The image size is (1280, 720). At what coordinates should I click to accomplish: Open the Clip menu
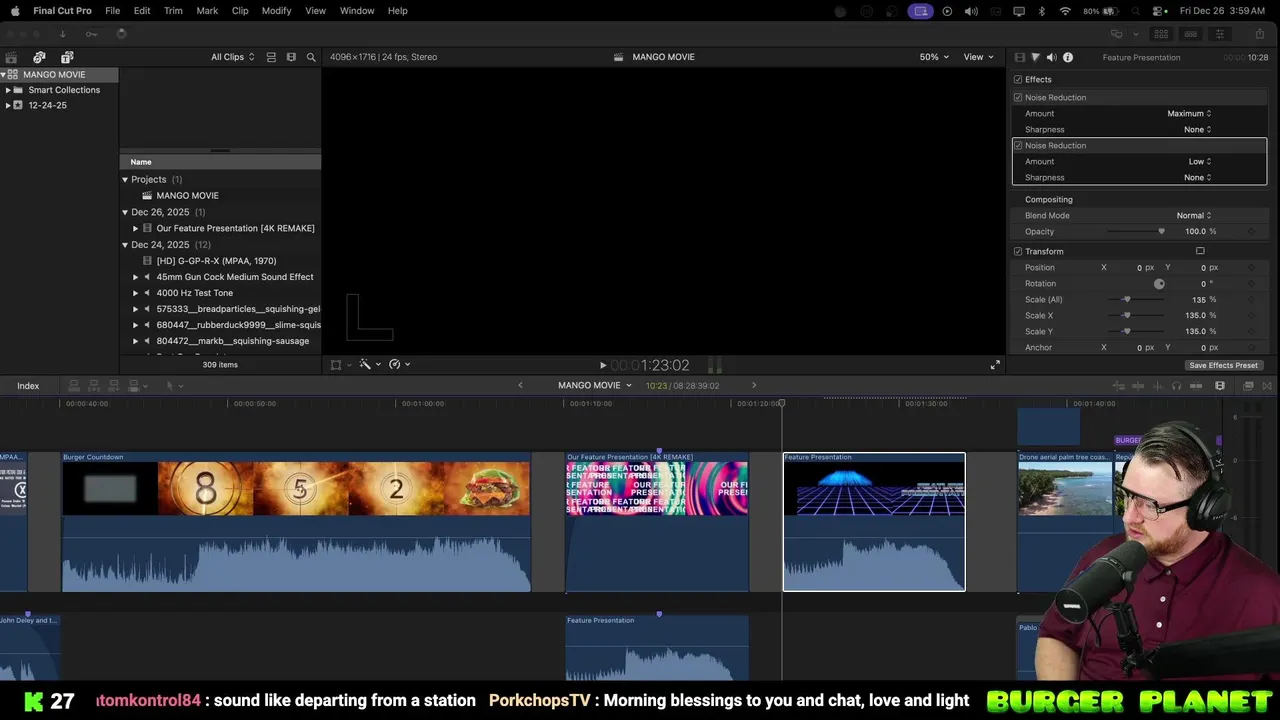point(240,11)
